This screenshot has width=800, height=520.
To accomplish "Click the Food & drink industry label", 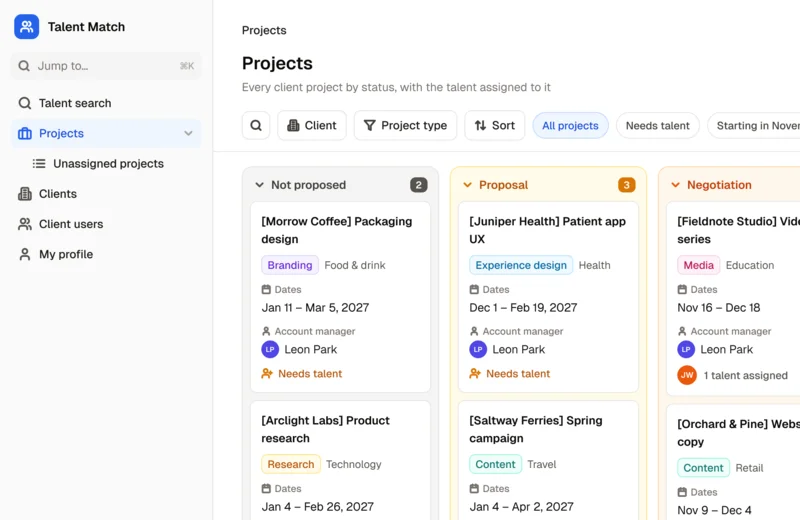I will [x=355, y=265].
